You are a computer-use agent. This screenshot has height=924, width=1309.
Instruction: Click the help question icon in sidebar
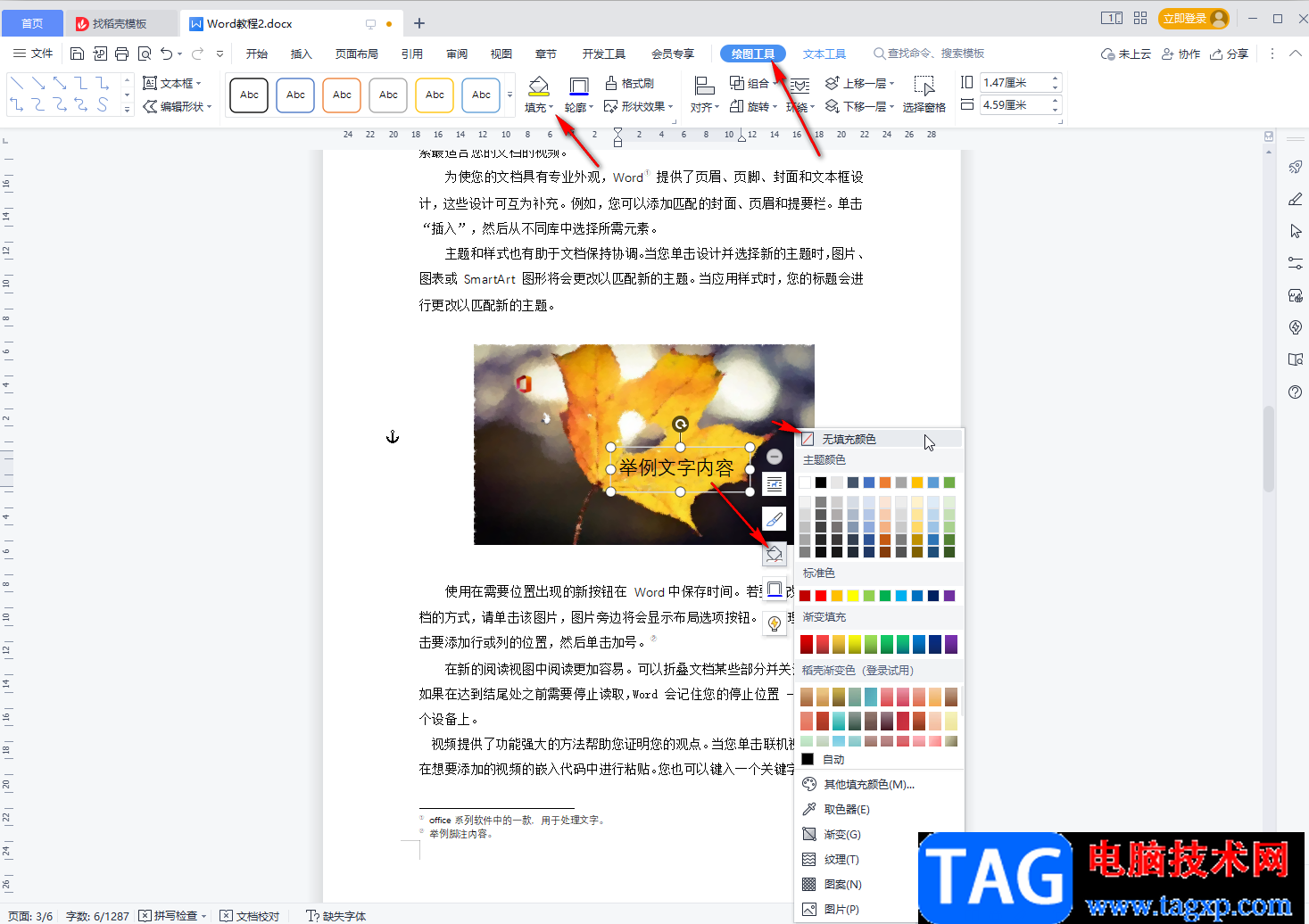(x=1296, y=392)
